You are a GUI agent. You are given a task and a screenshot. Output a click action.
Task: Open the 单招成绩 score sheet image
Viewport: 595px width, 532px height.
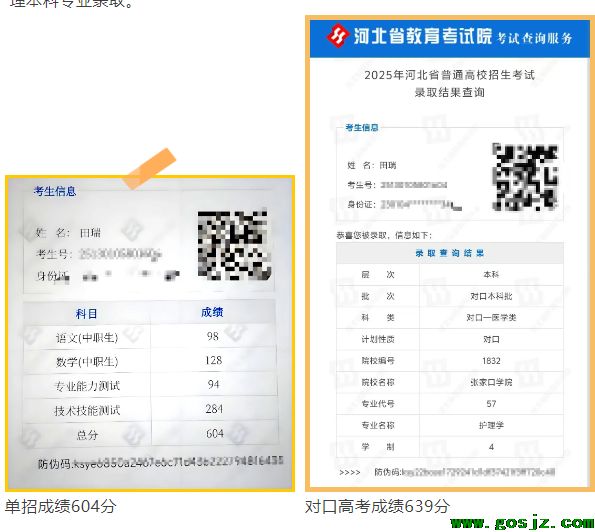pos(150,333)
